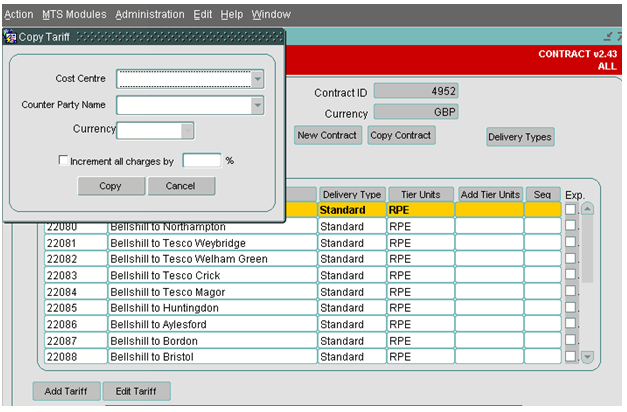This screenshot has width=627, height=412.
Task: Enable Increment all charges by checkbox
Action: point(63,160)
